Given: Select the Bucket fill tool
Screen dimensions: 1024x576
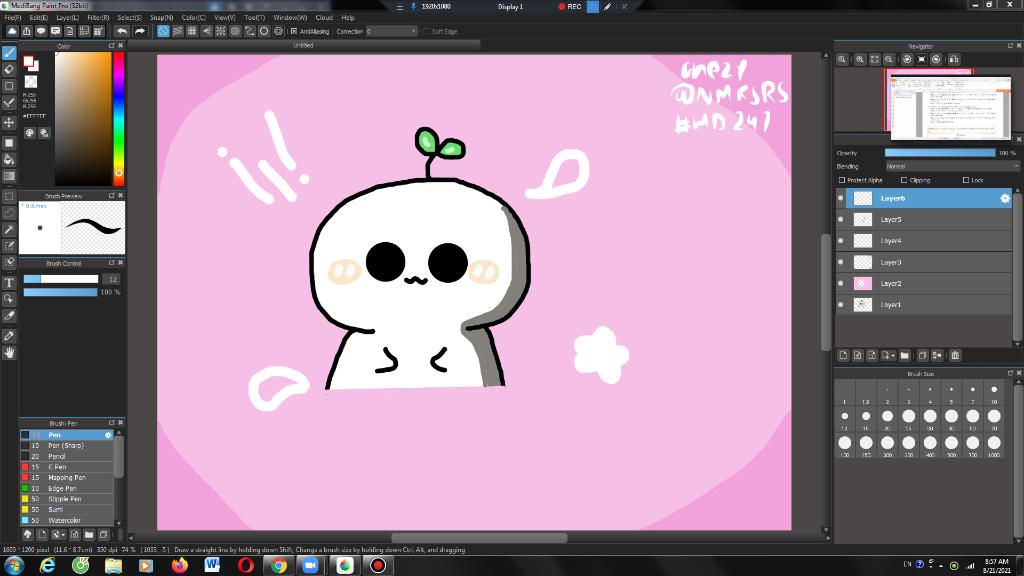Looking at the screenshot, I should click(x=9, y=158).
